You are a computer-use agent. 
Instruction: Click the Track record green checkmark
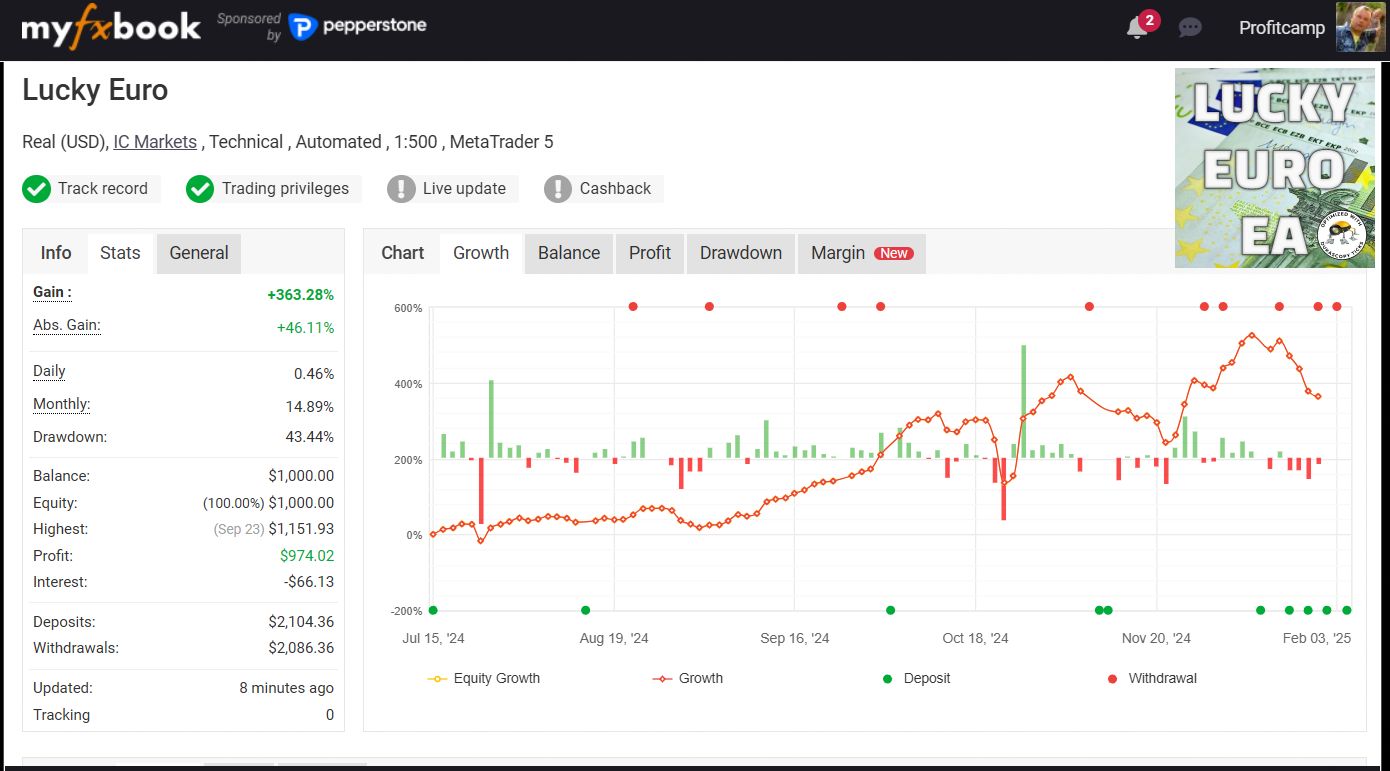point(37,189)
